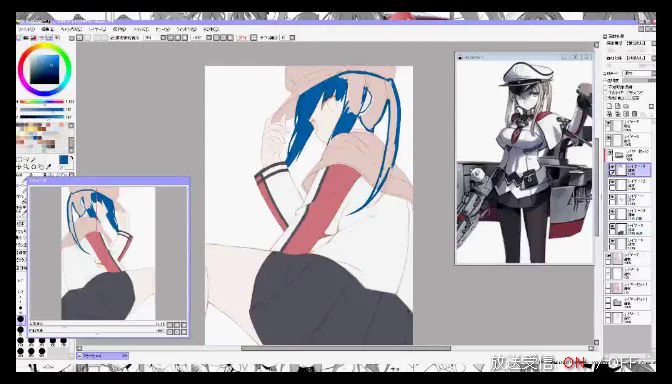672x384 pixels.
Task: Click the new layer icon
Action: coord(609,106)
